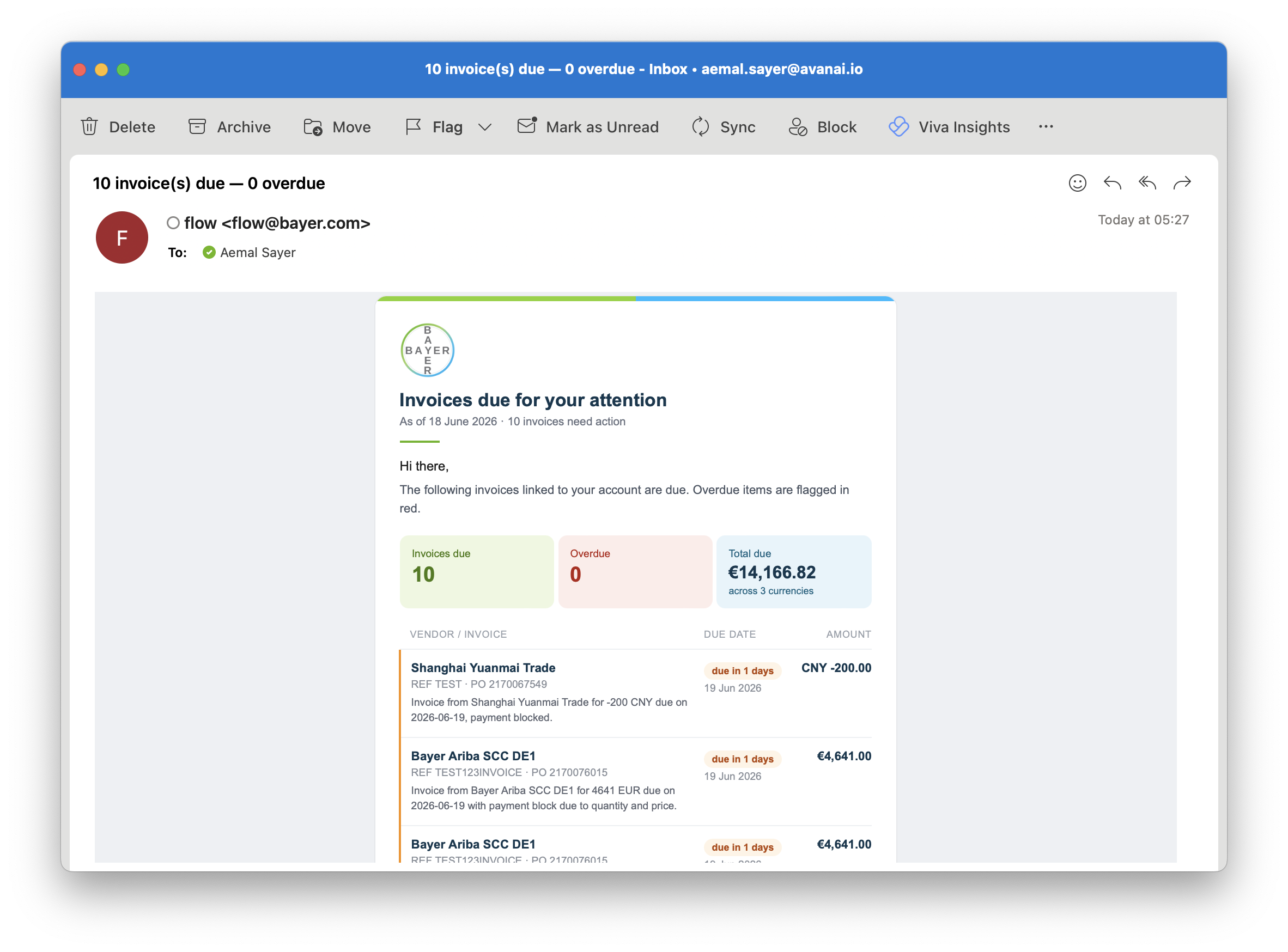Archive this email message
Image resolution: width=1288 pixels, height=952 pixels.
(229, 127)
